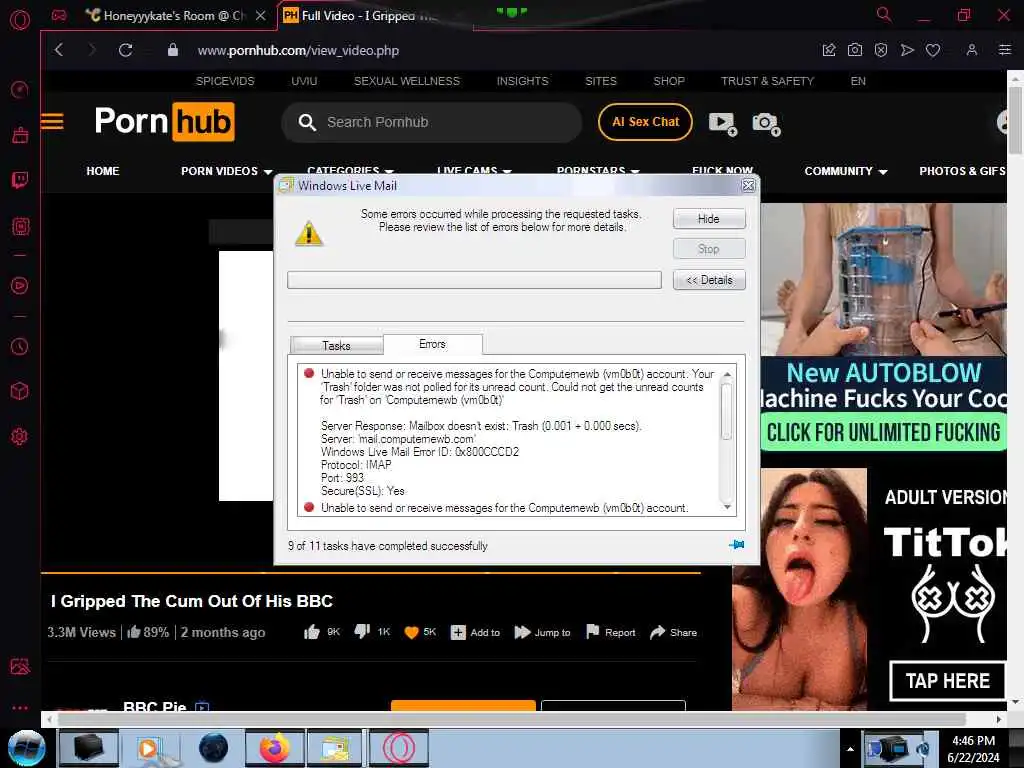The height and width of the screenshot is (768, 1024).
Task: Click the padlock site info icon
Action: tap(172, 50)
